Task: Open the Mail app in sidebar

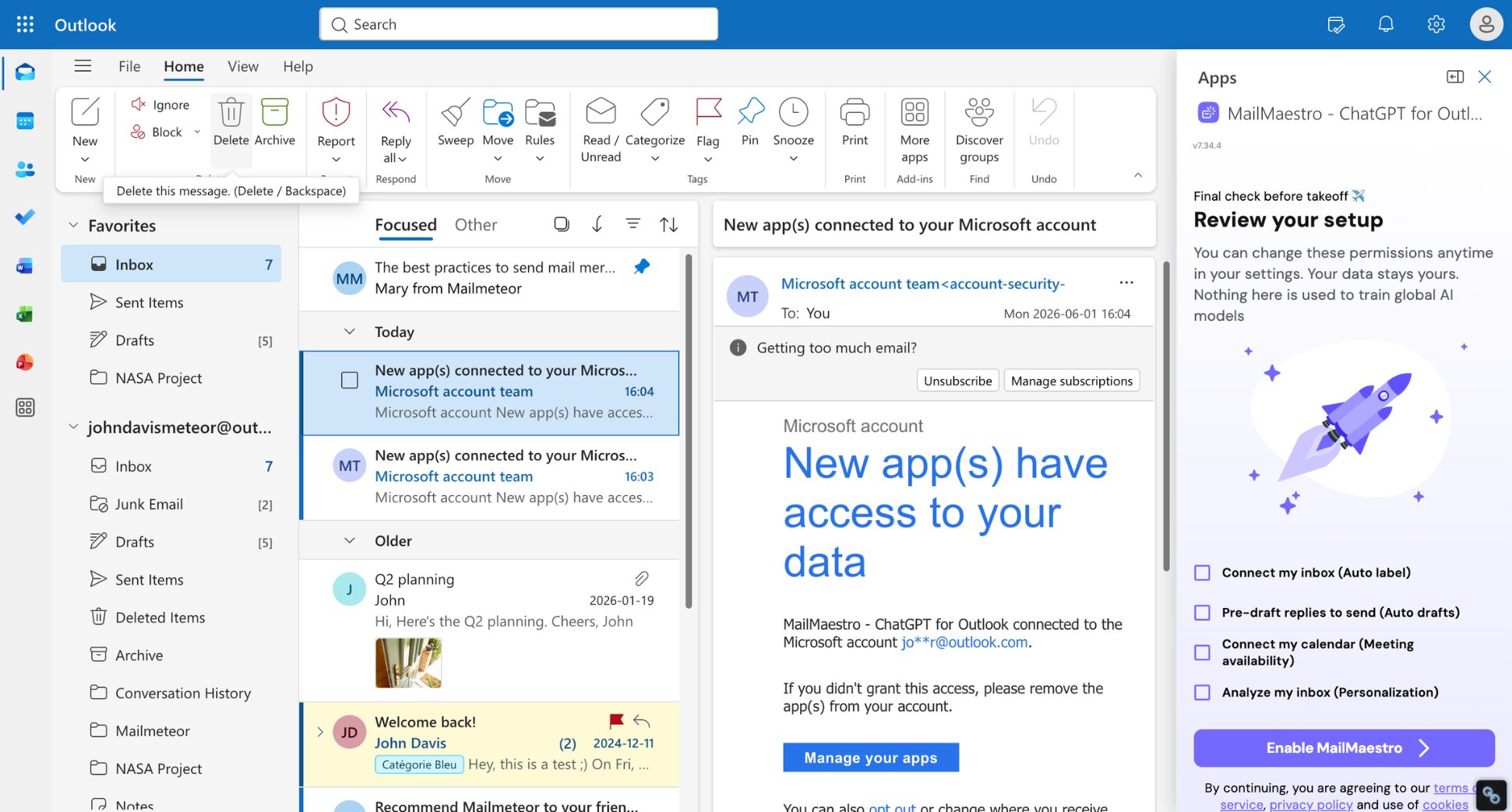Action: coord(25,72)
